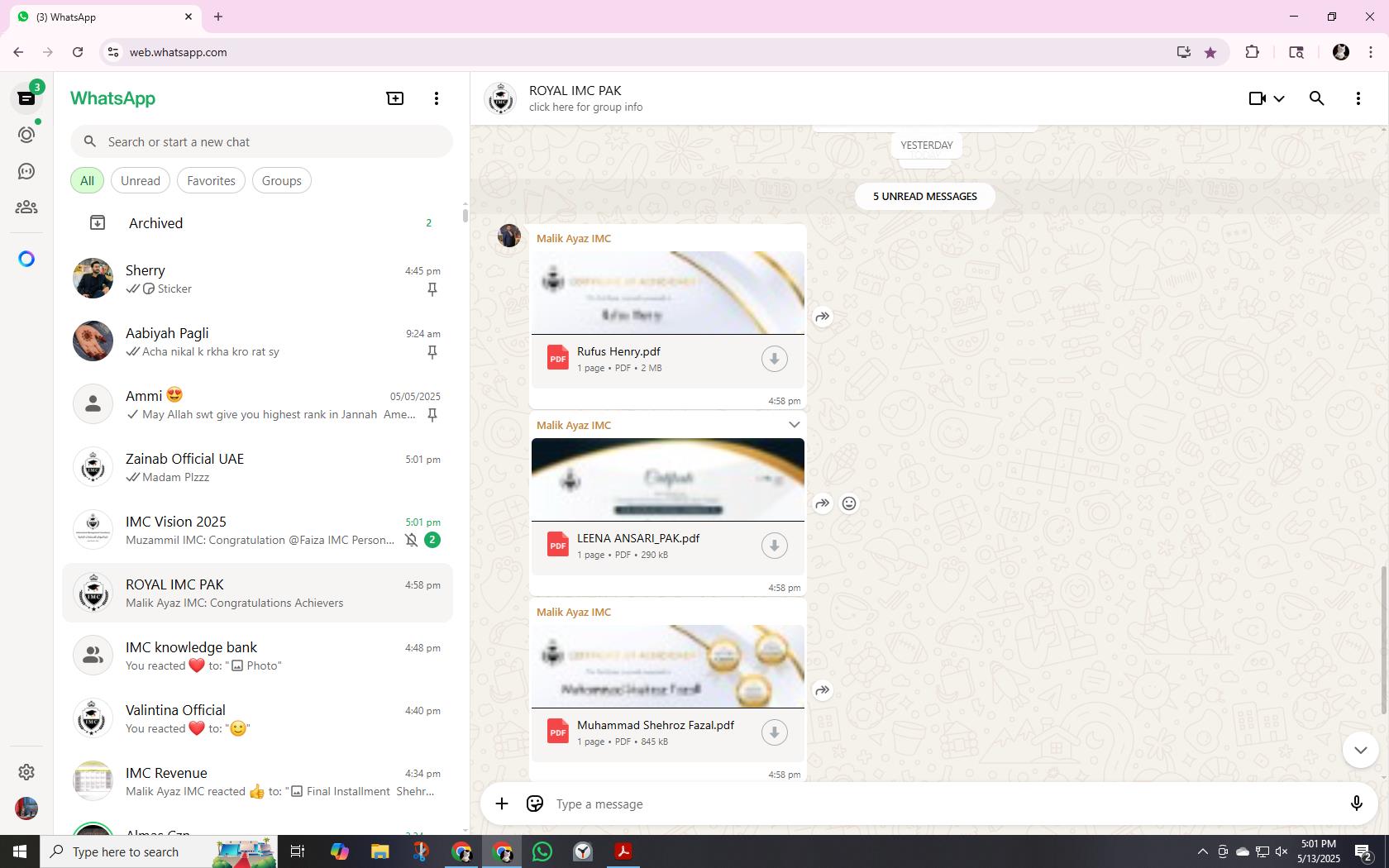The width and height of the screenshot is (1389, 868).
Task: Open the Communities icon in sidebar
Action: [26, 207]
